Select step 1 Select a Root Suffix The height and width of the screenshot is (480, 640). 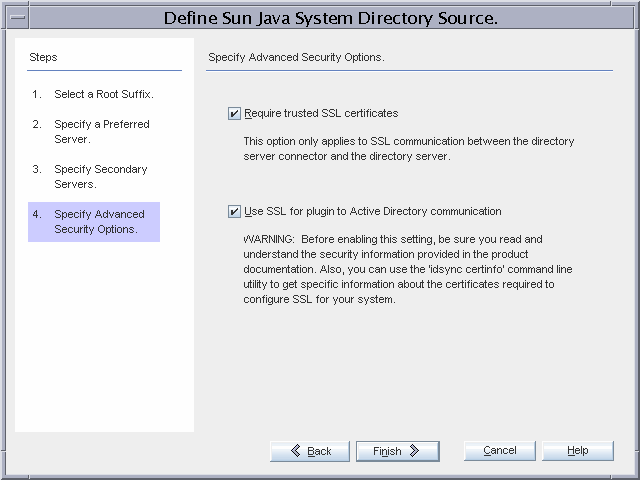pyautogui.click(x=93, y=94)
